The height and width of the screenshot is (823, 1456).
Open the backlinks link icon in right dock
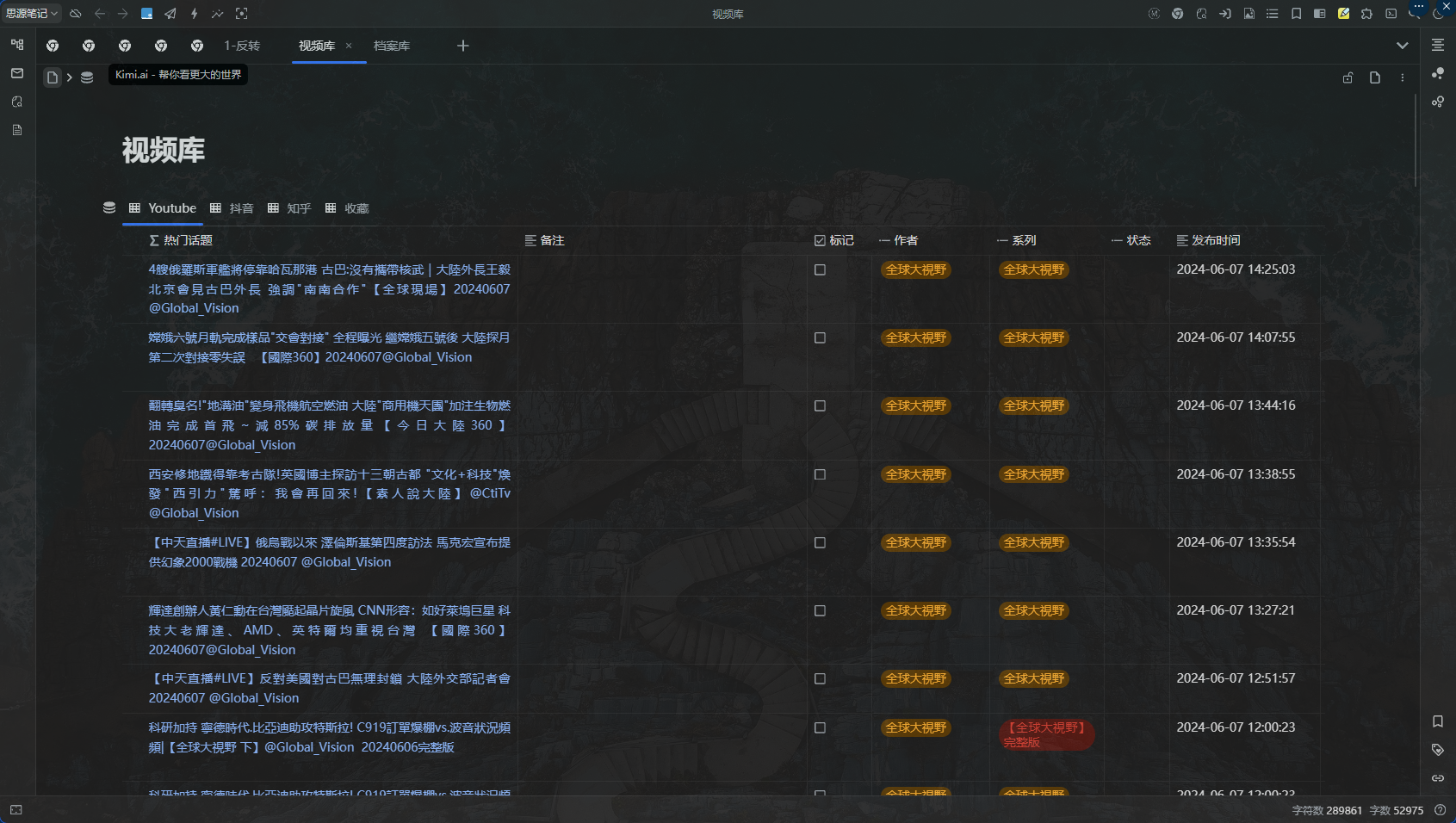pyautogui.click(x=1438, y=778)
